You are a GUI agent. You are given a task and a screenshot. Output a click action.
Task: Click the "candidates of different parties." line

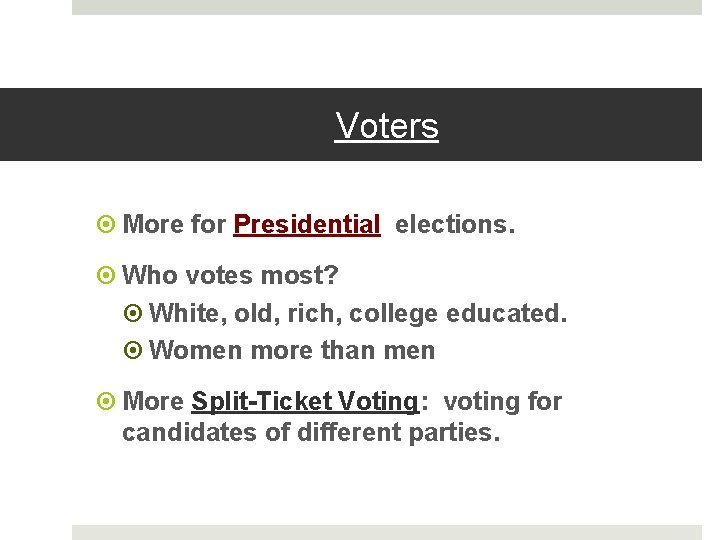click(309, 433)
